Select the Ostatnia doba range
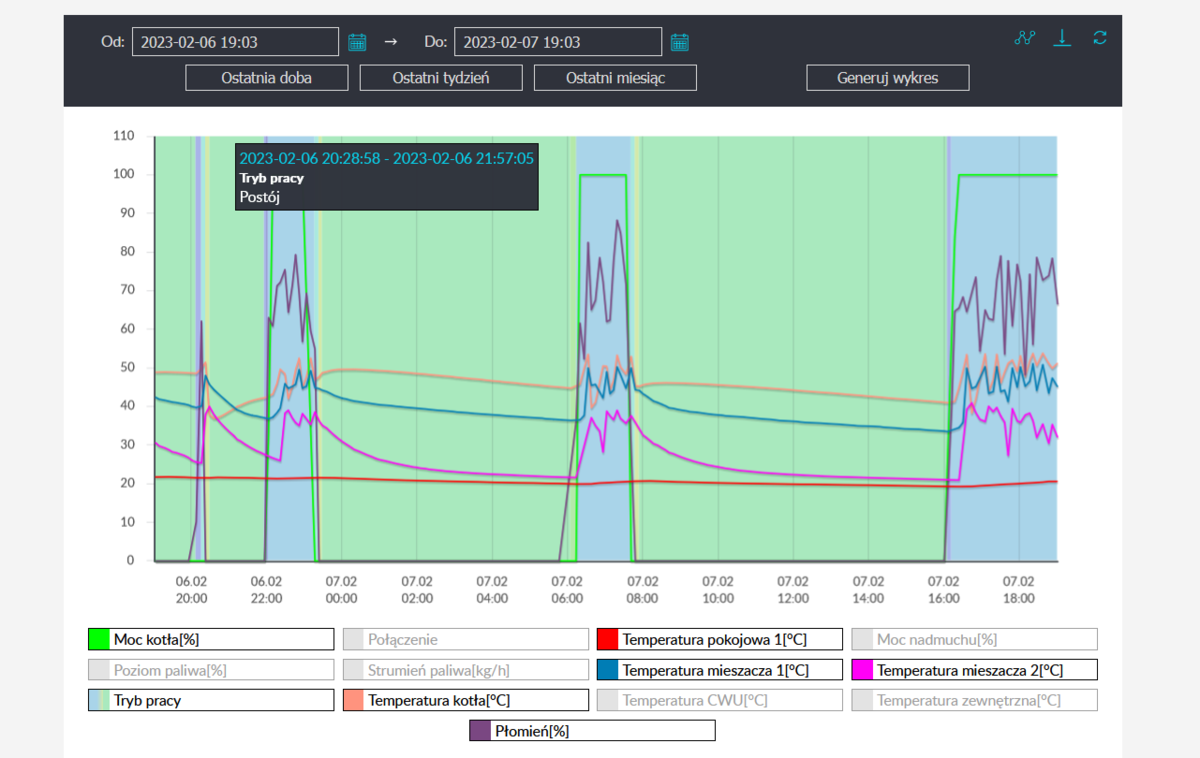This screenshot has height=758, width=1200. pyautogui.click(x=267, y=78)
